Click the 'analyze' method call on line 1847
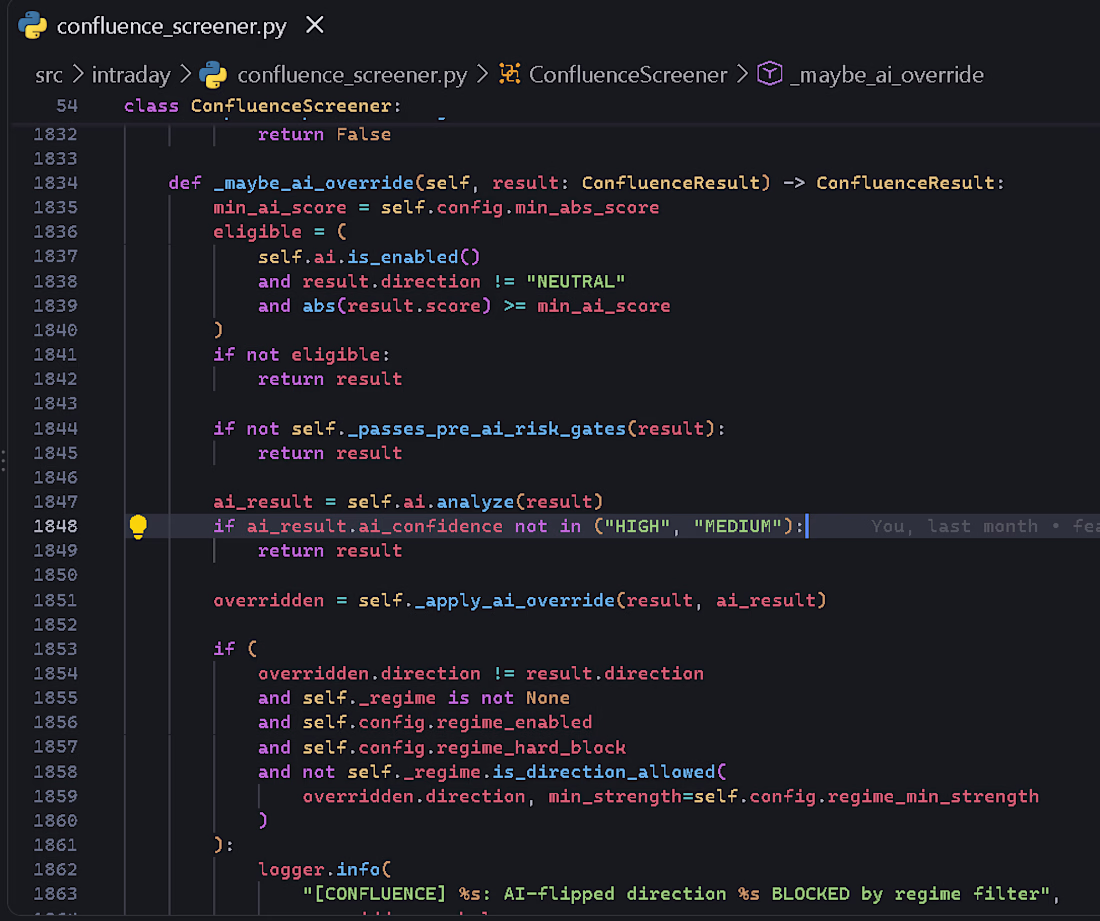 [x=476, y=502]
